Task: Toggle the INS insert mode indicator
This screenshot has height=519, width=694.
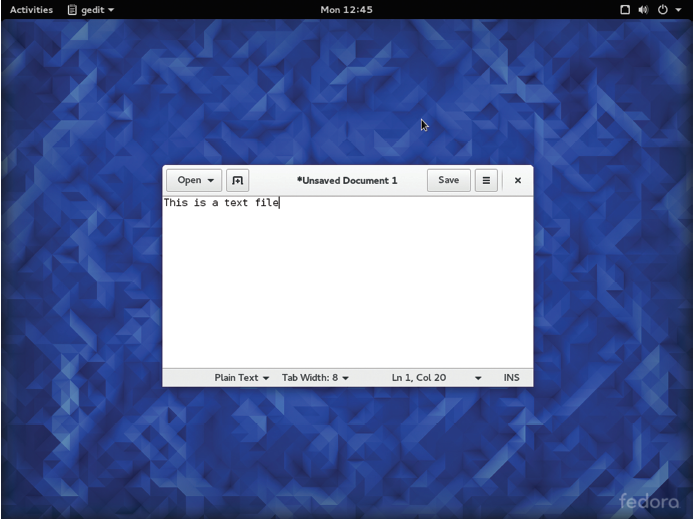Action: (x=511, y=377)
